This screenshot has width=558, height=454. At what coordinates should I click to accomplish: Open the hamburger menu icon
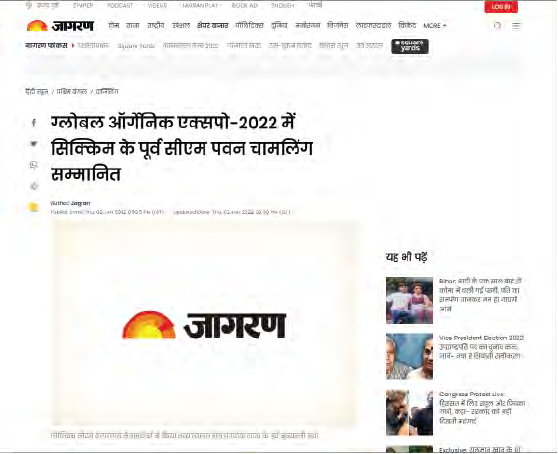click(x=516, y=26)
